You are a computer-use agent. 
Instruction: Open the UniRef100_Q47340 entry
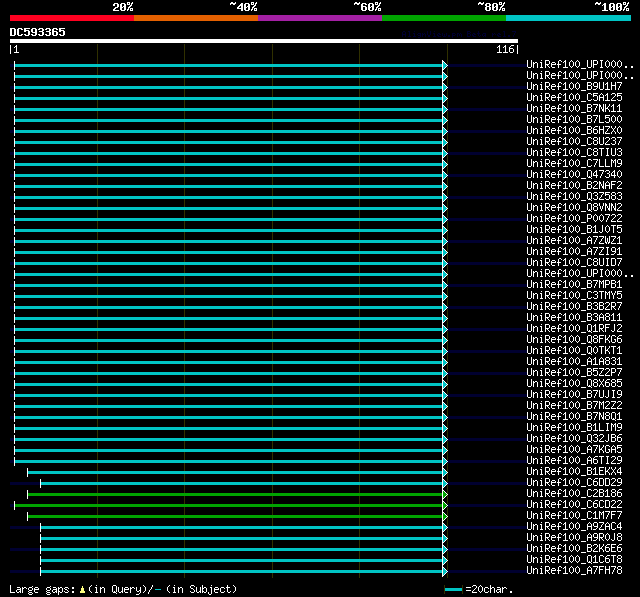[574, 175]
